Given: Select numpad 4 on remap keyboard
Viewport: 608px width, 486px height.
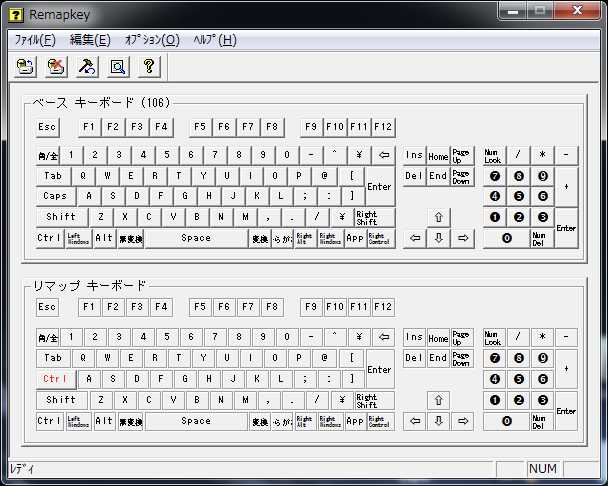Looking at the screenshot, I should point(495,379).
